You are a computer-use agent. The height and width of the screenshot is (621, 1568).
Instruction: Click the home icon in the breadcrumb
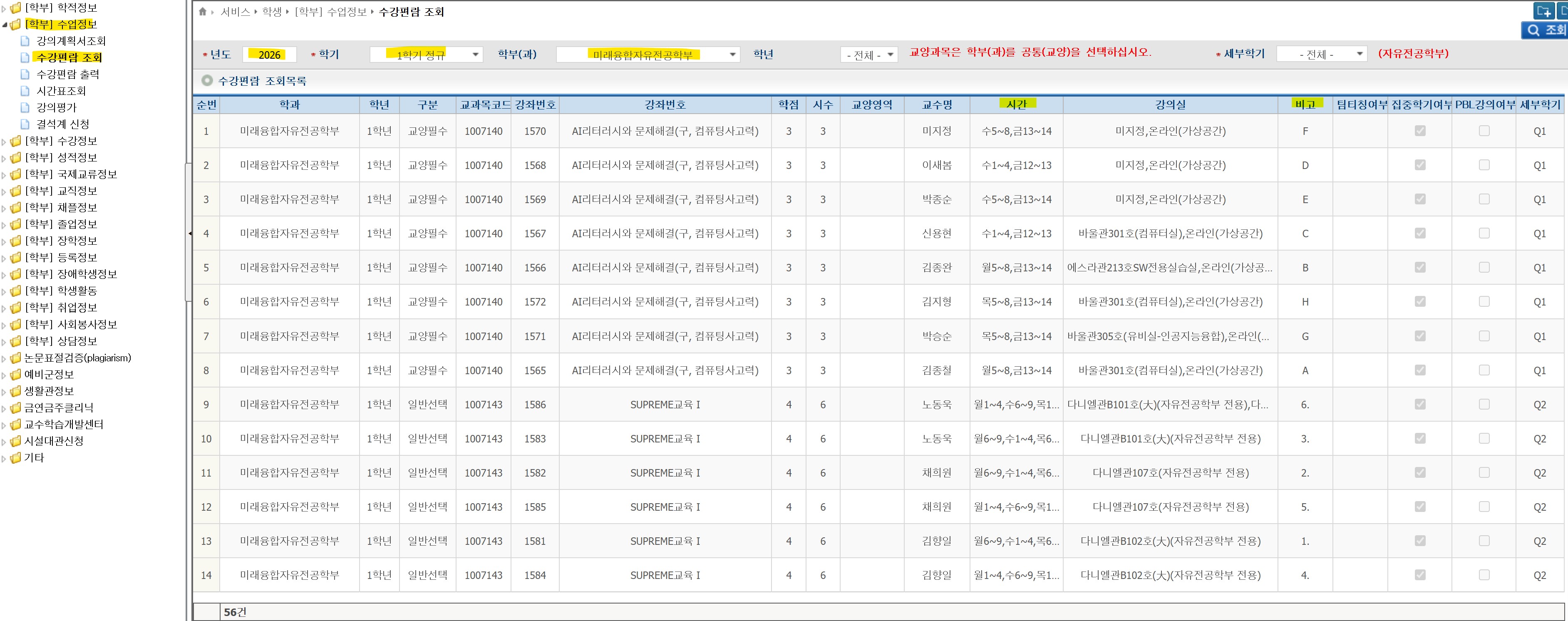203,12
